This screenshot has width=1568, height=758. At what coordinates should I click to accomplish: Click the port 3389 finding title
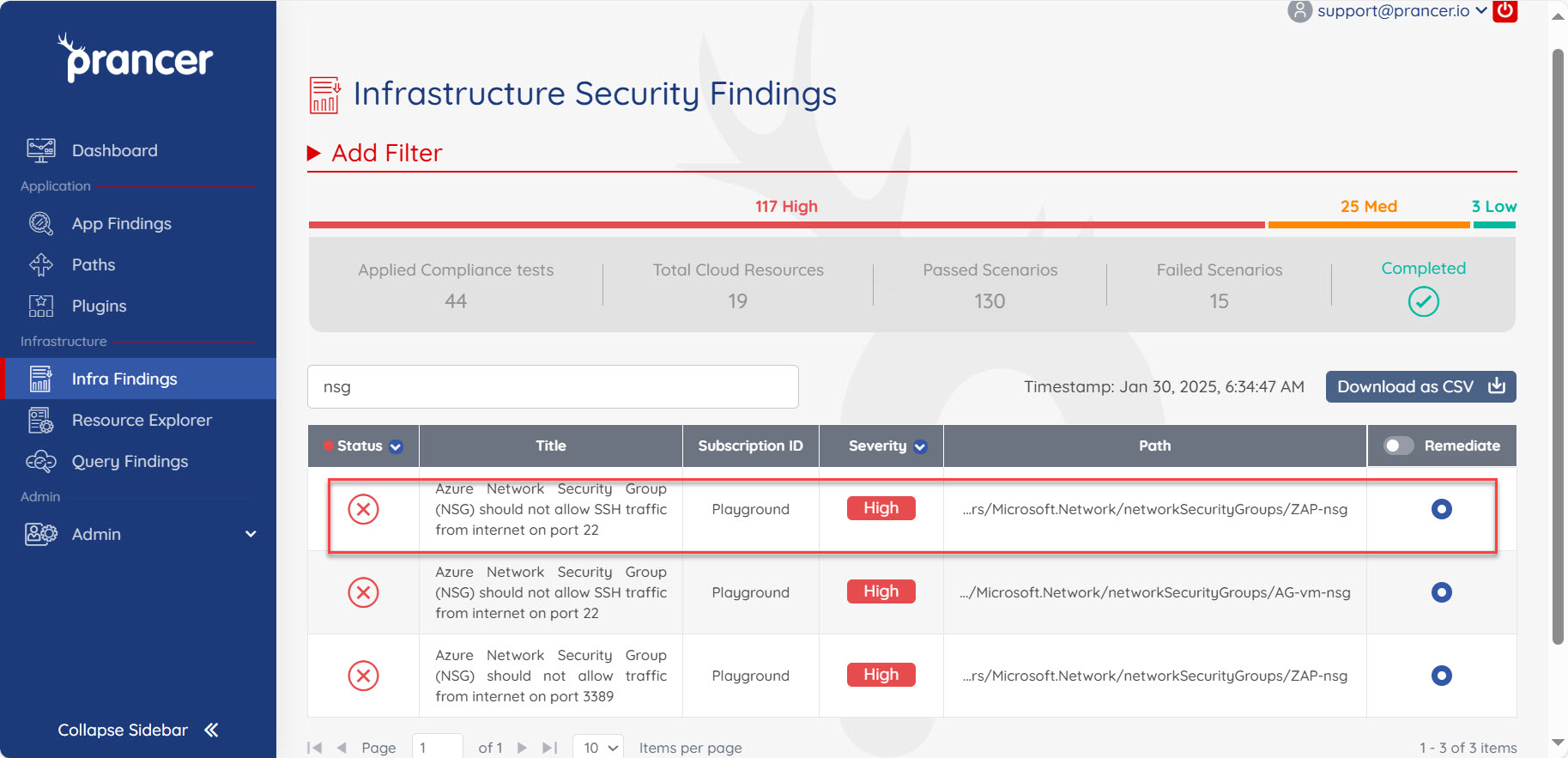tap(551, 676)
